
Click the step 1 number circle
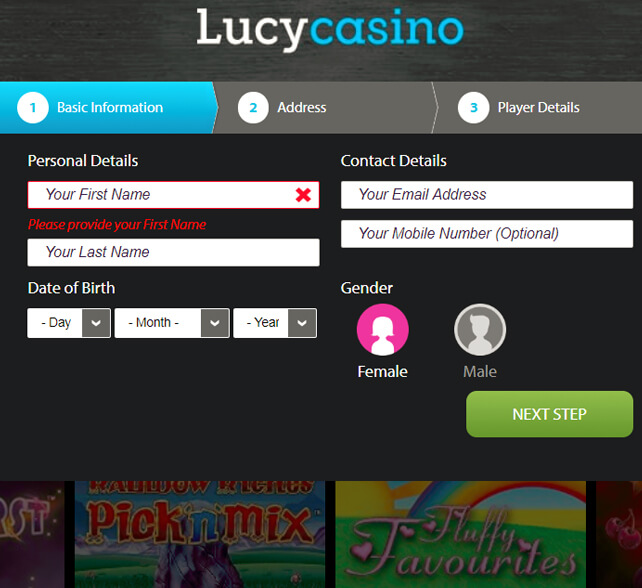[33, 108]
